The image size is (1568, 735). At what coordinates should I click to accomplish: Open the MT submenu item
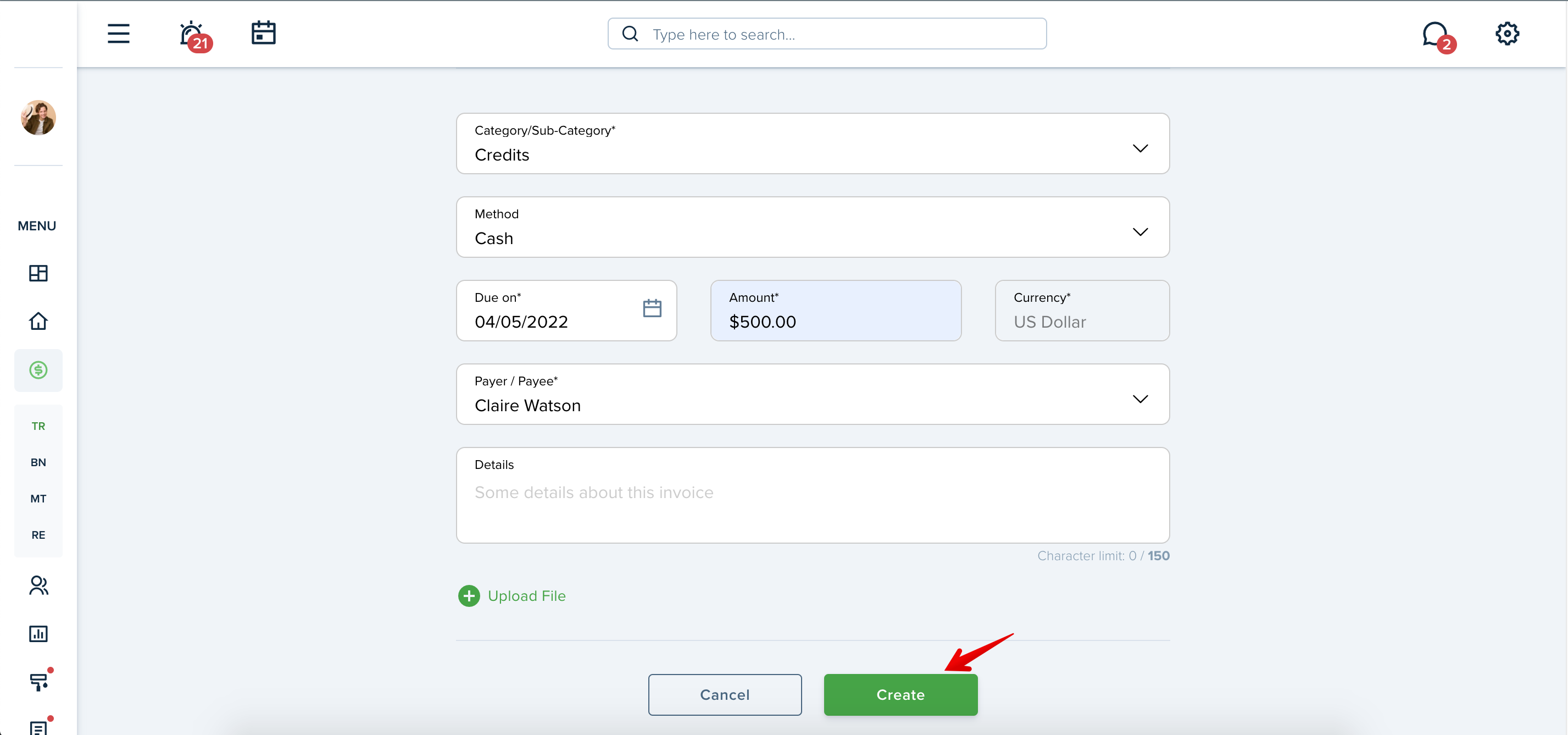point(38,499)
